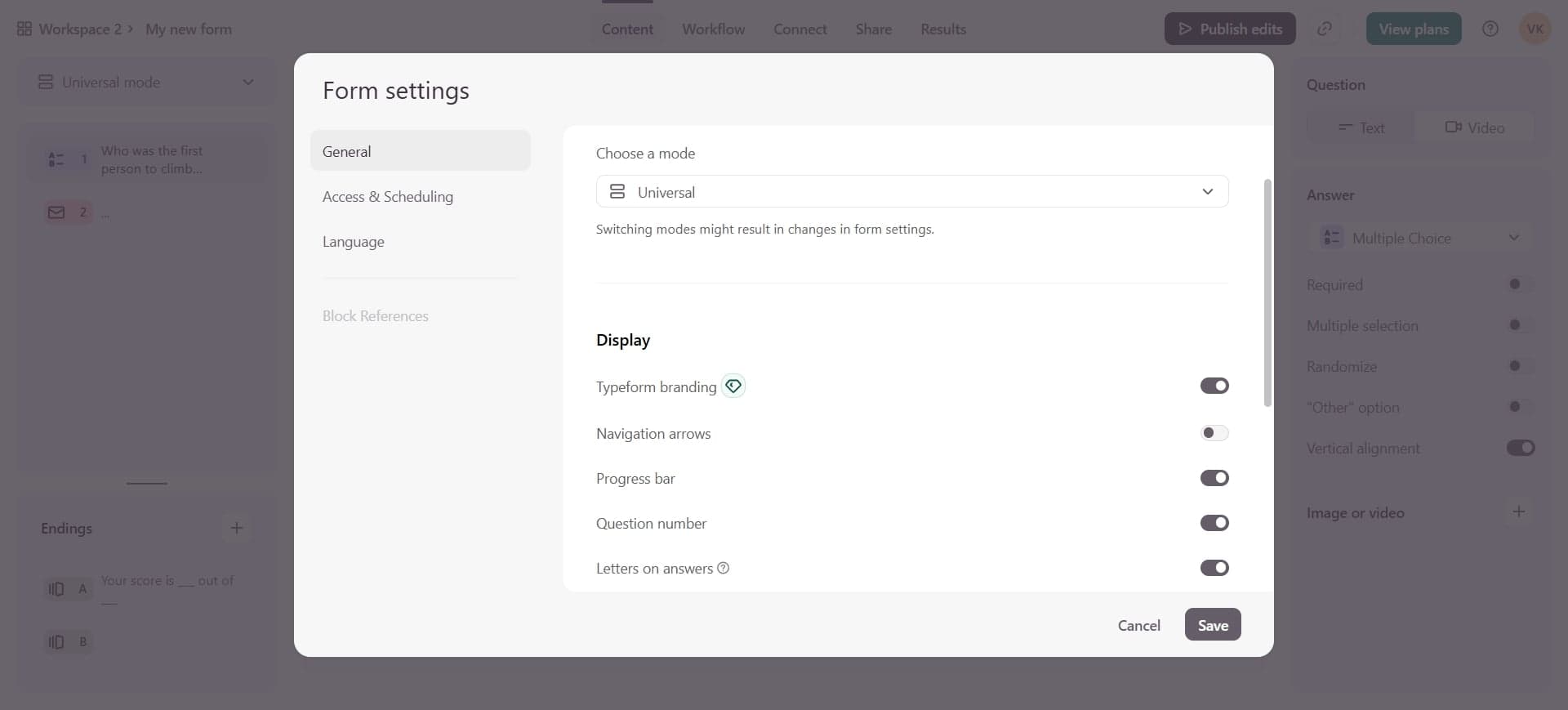This screenshot has height=710, width=1568.
Task: Toggle Progress bar switch
Action: pyautogui.click(x=1214, y=478)
